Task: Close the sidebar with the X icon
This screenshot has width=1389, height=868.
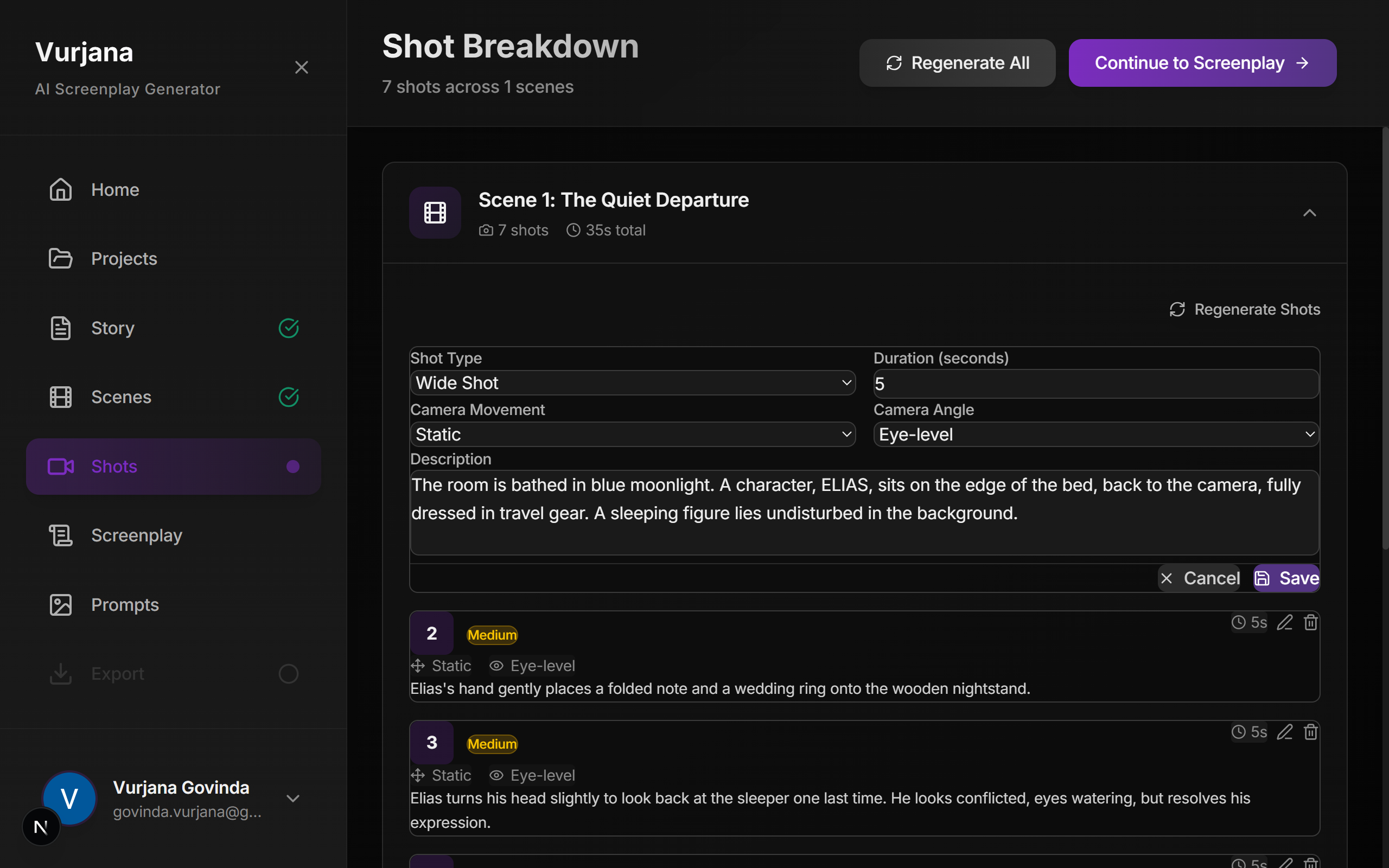Action: pyautogui.click(x=301, y=68)
